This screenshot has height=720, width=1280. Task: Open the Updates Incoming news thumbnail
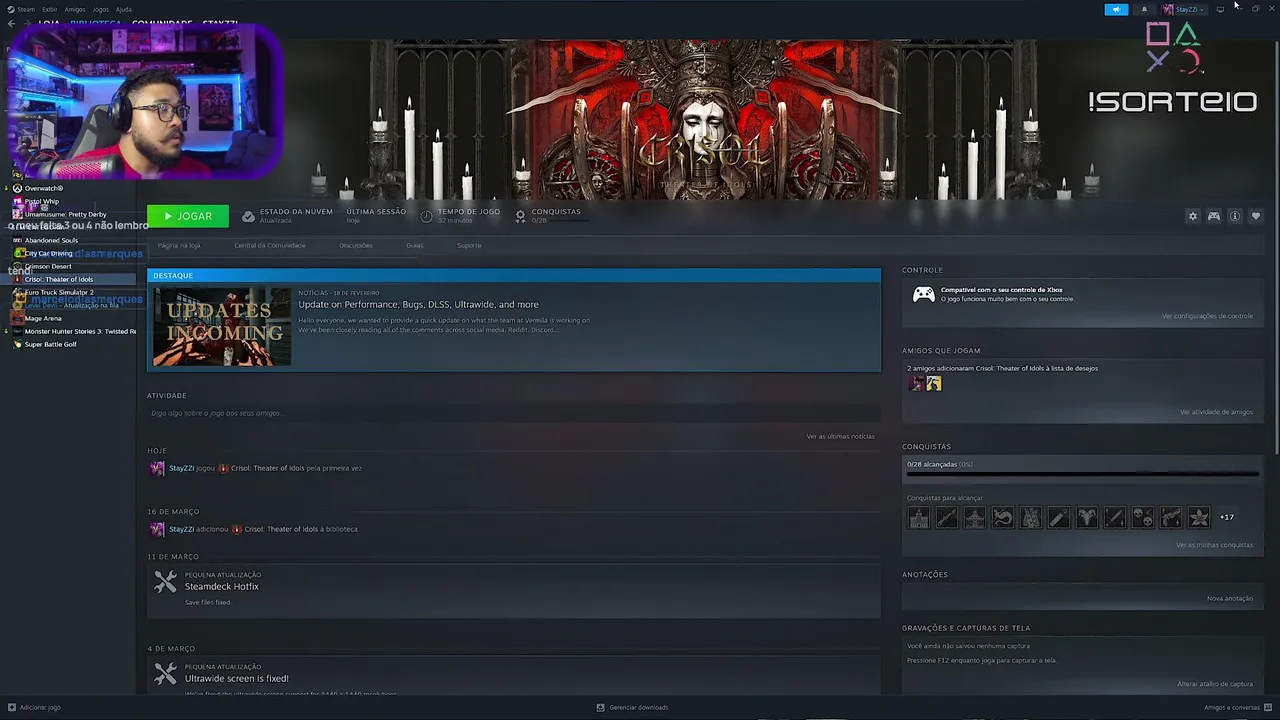222,327
